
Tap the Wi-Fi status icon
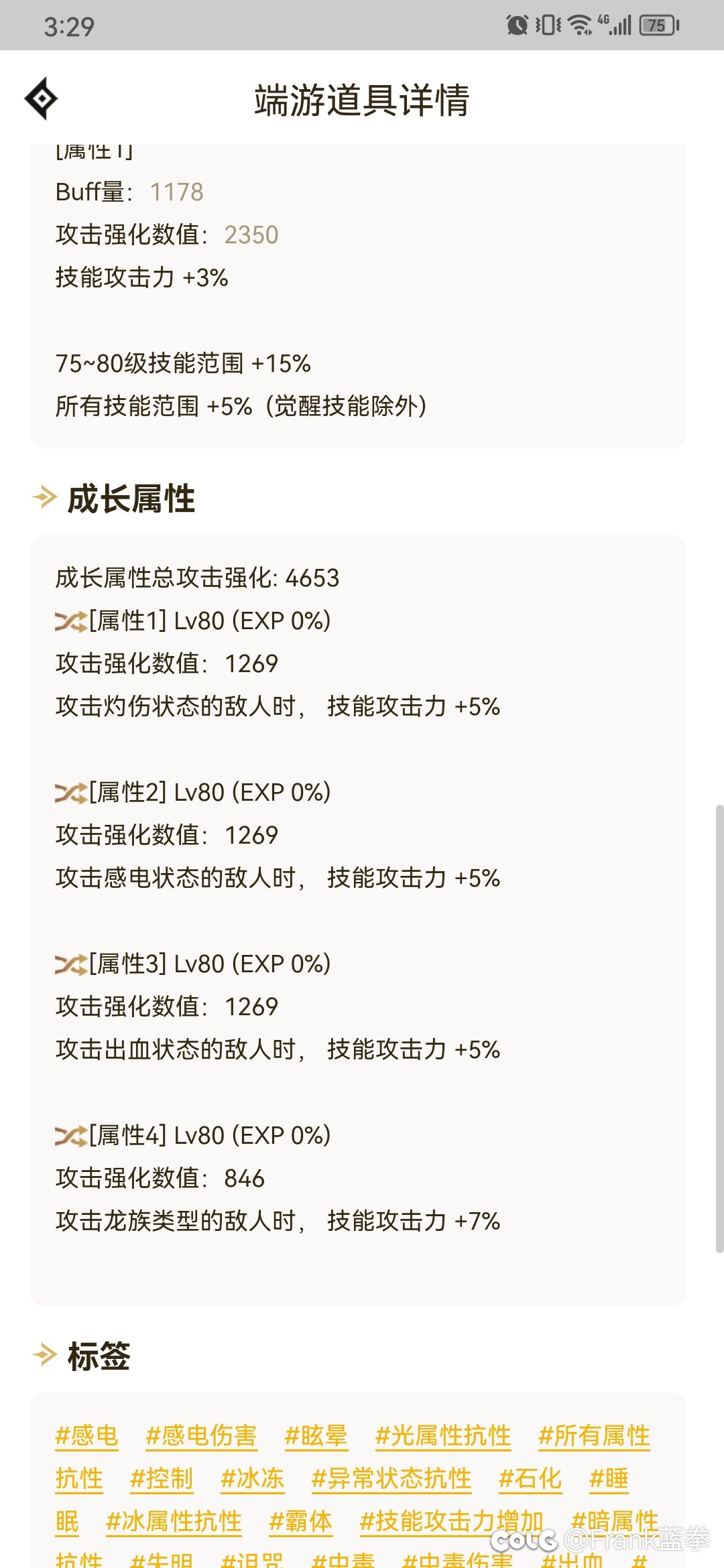[x=580, y=25]
